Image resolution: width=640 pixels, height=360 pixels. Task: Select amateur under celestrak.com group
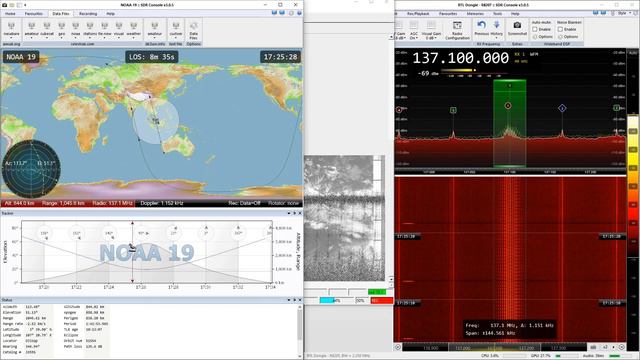pyautogui.click(x=31, y=29)
